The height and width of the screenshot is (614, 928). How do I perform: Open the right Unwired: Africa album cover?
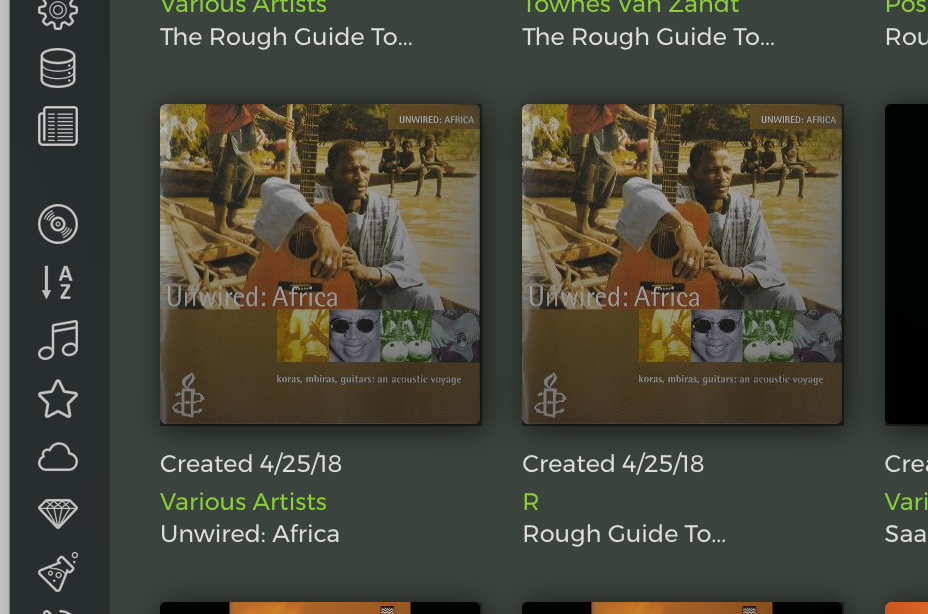(682, 264)
